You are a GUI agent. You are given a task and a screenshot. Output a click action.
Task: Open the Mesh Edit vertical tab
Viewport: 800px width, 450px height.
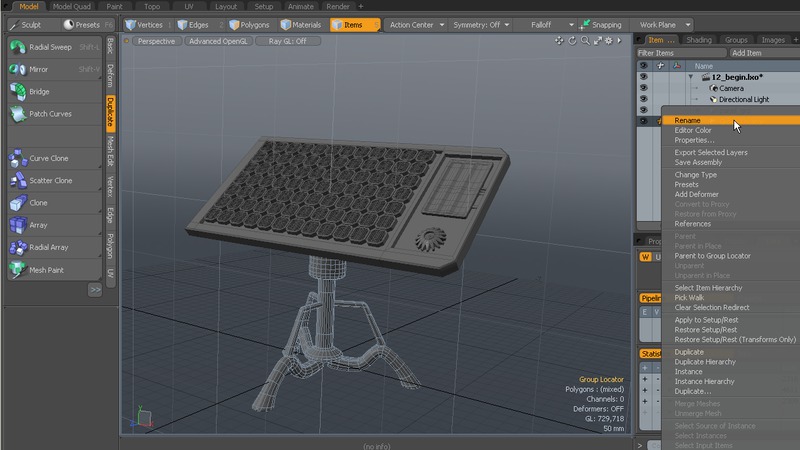[110, 151]
